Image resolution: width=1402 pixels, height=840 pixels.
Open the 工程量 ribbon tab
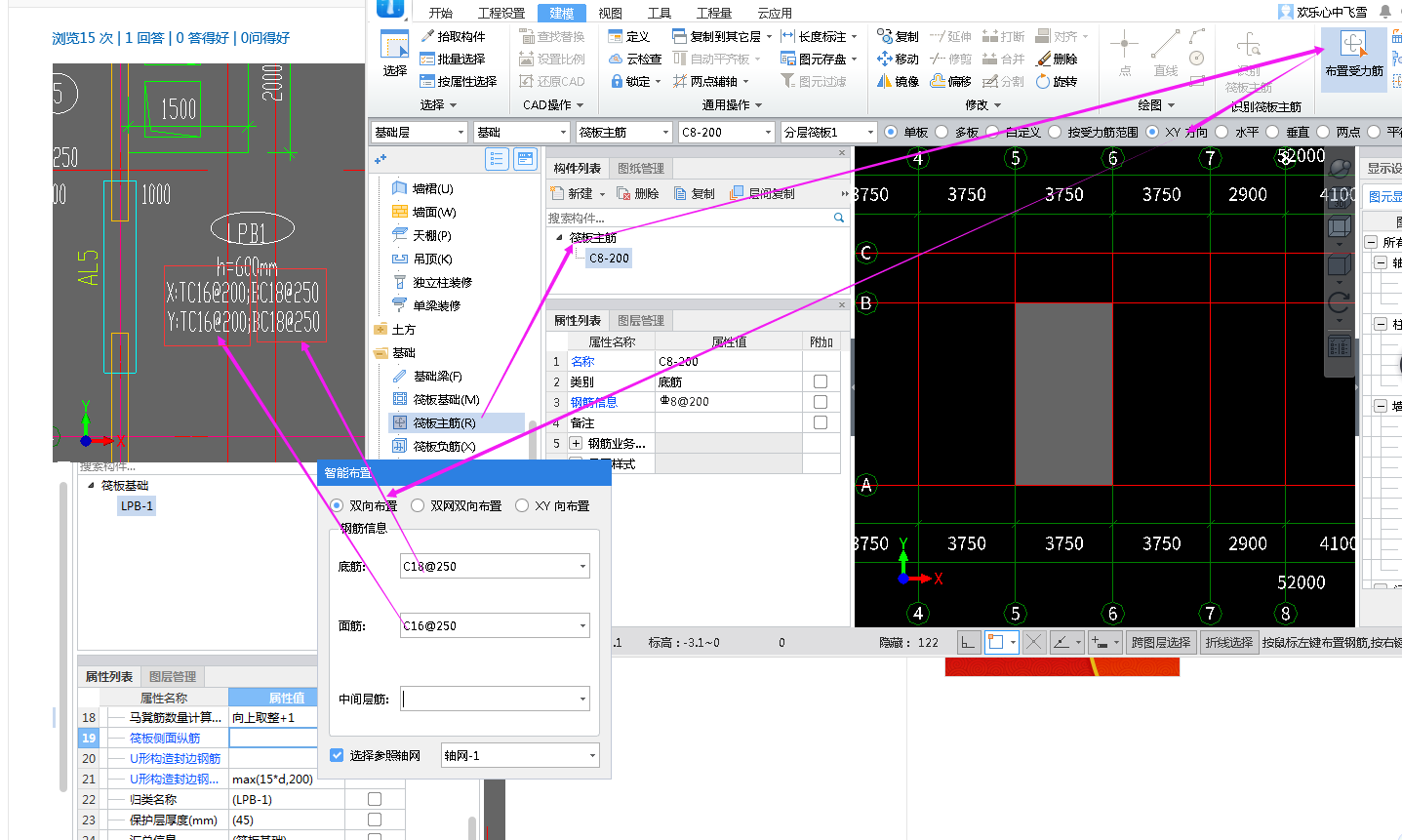click(x=714, y=13)
